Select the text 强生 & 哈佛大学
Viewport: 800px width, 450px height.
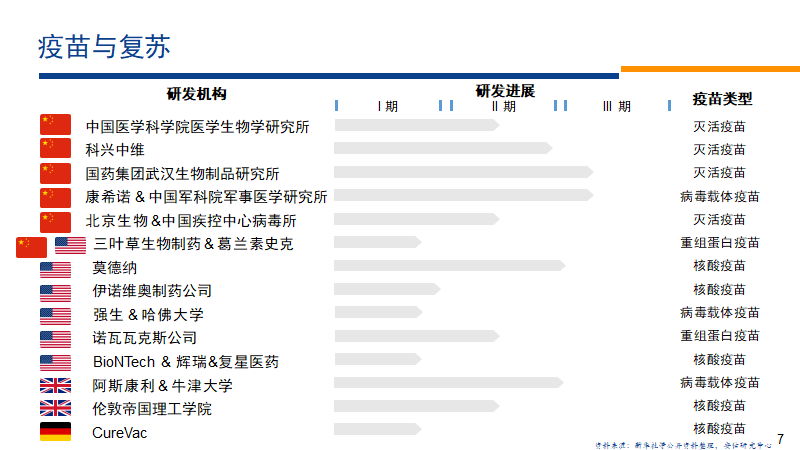point(148,315)
